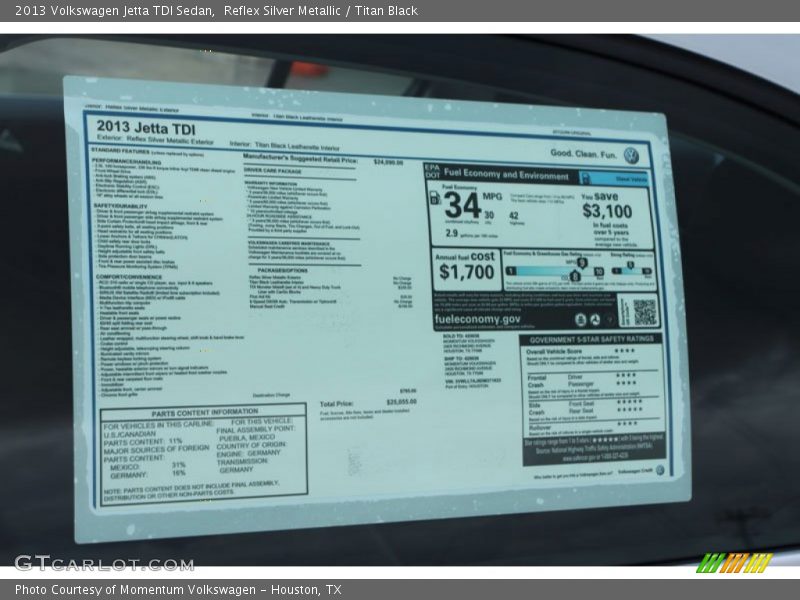Click the small Volkswagen Credit logo at the sticker's bottom

pyautogui.click(x=660, y=470)
